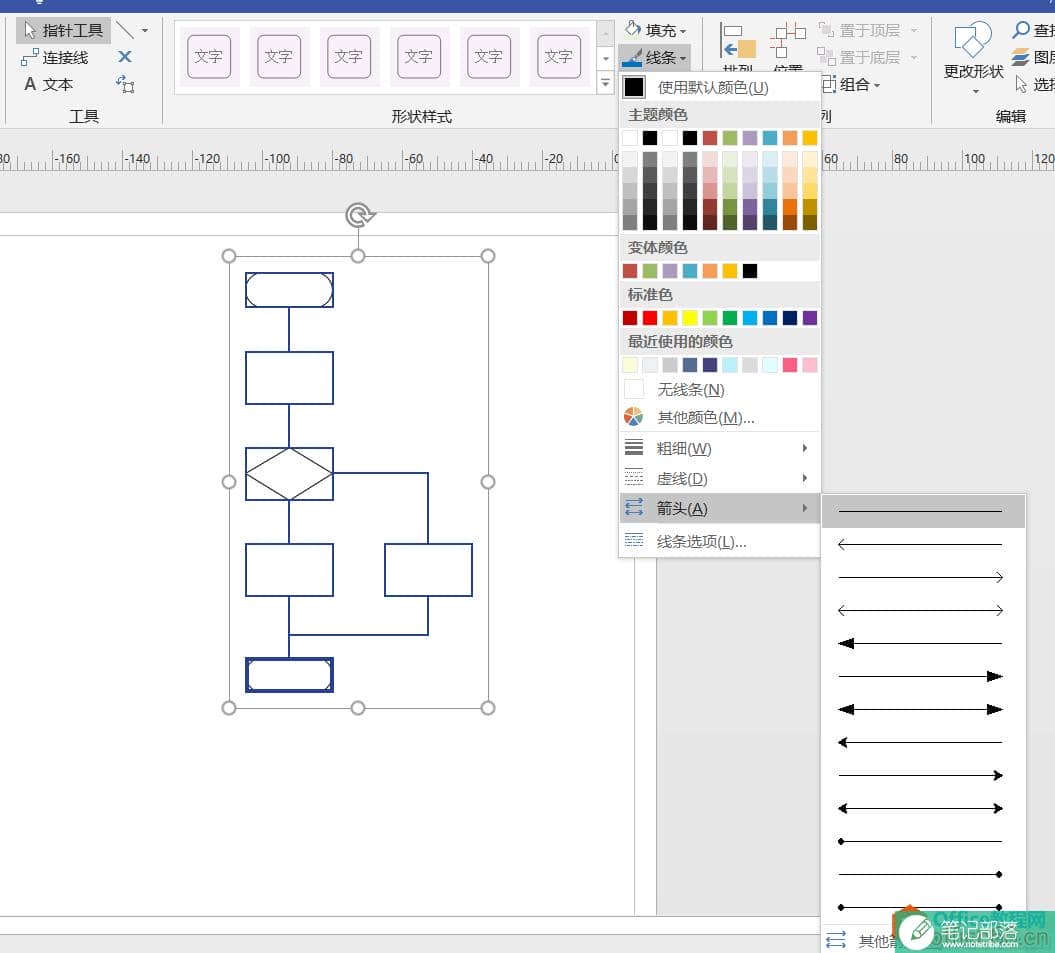Click the dark blue standard color swatch
The width and height of the screenshot is (1055, 953).
790,318
